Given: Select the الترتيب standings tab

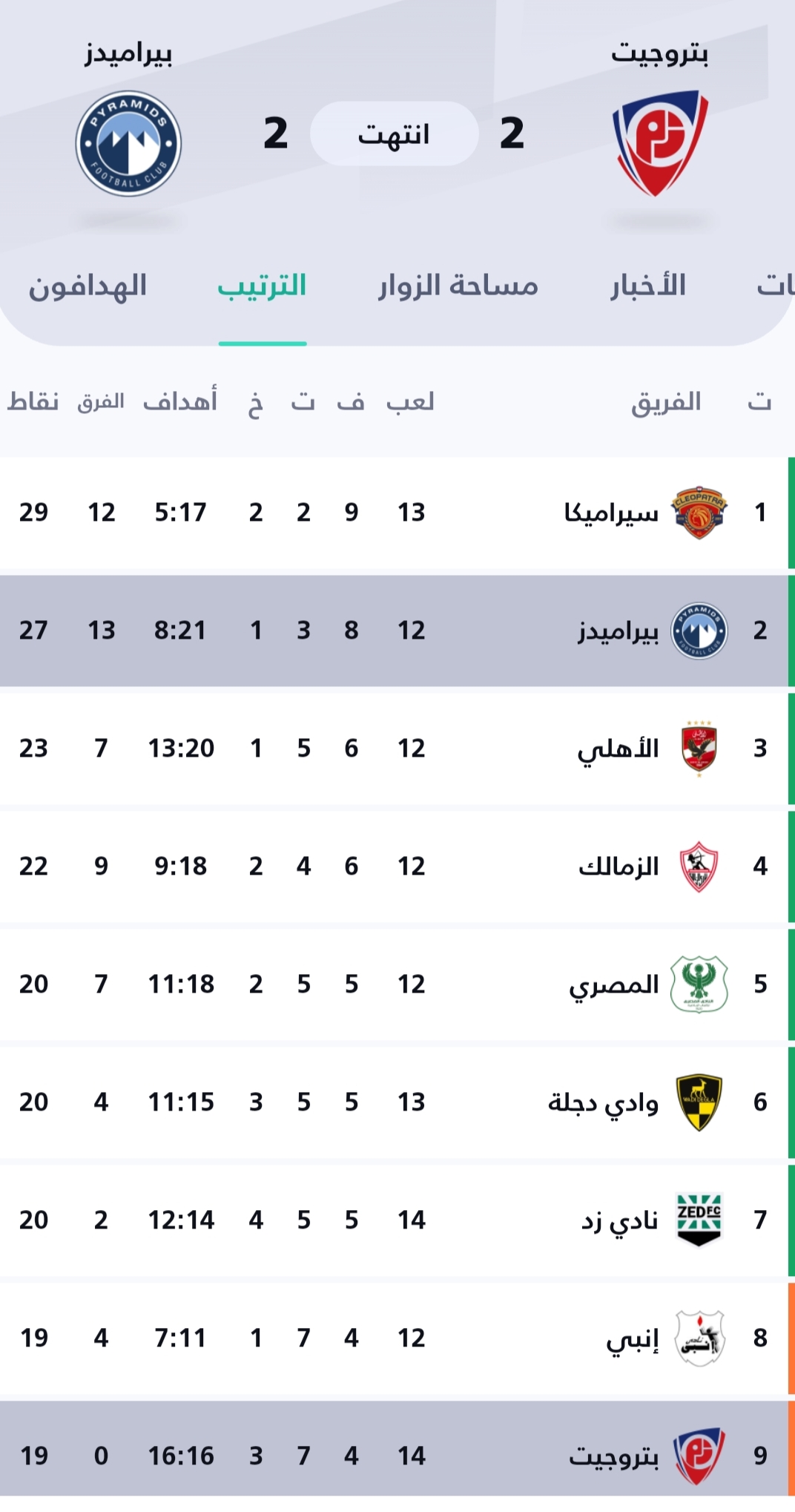Looking at the screenshot, I should [x=262, y=286].
